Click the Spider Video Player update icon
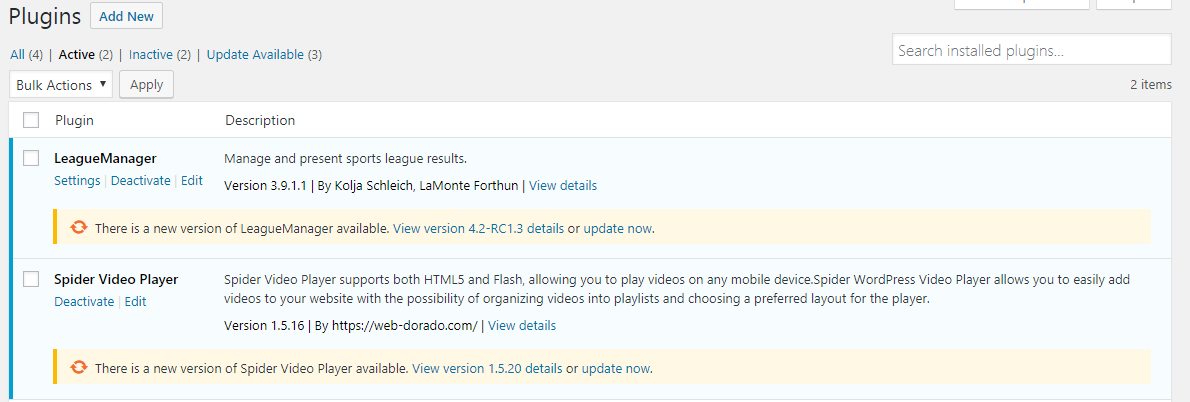 click(78, 368)
